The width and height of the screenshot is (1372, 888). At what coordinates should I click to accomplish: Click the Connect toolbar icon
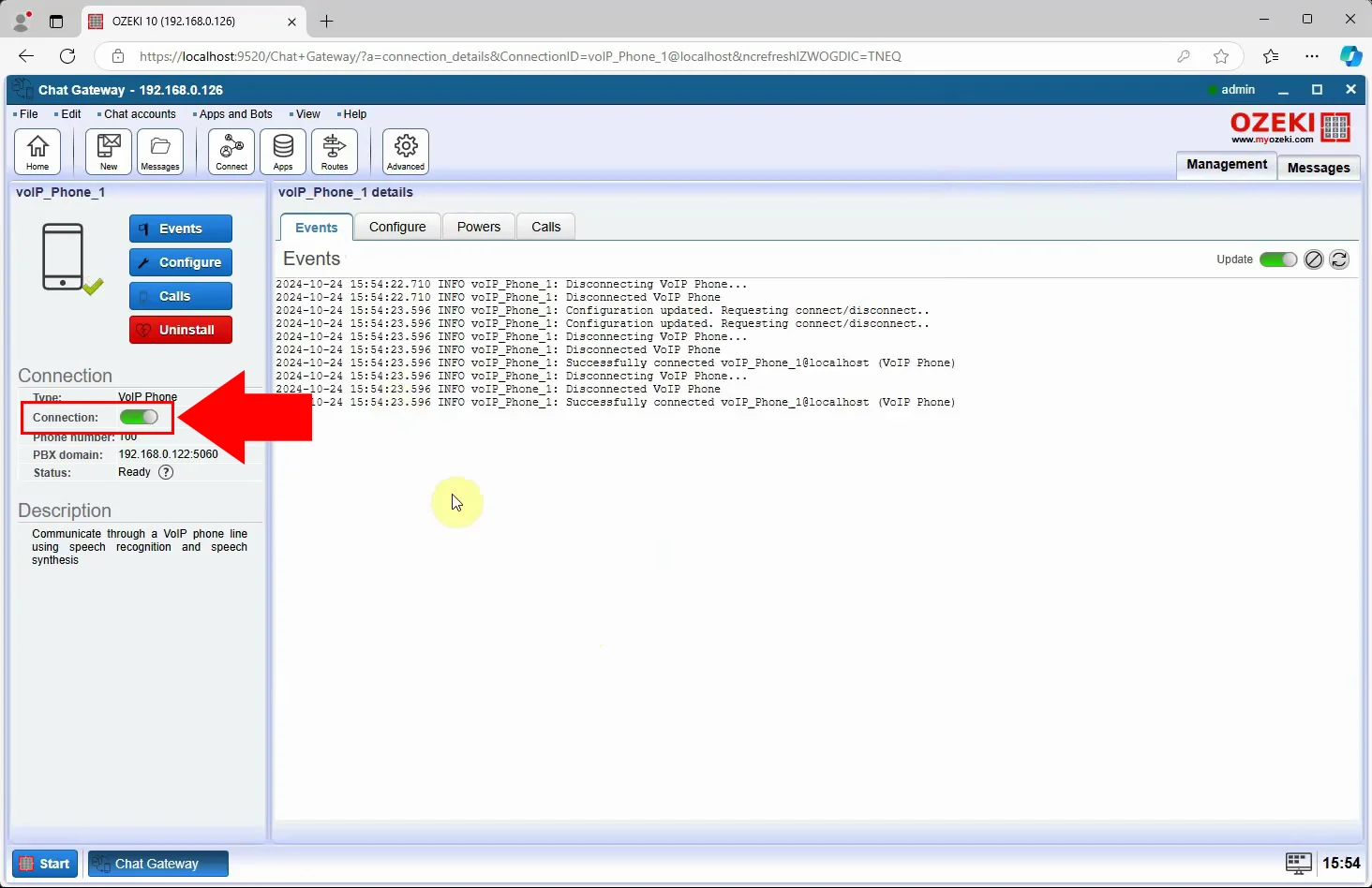[231, 152]
